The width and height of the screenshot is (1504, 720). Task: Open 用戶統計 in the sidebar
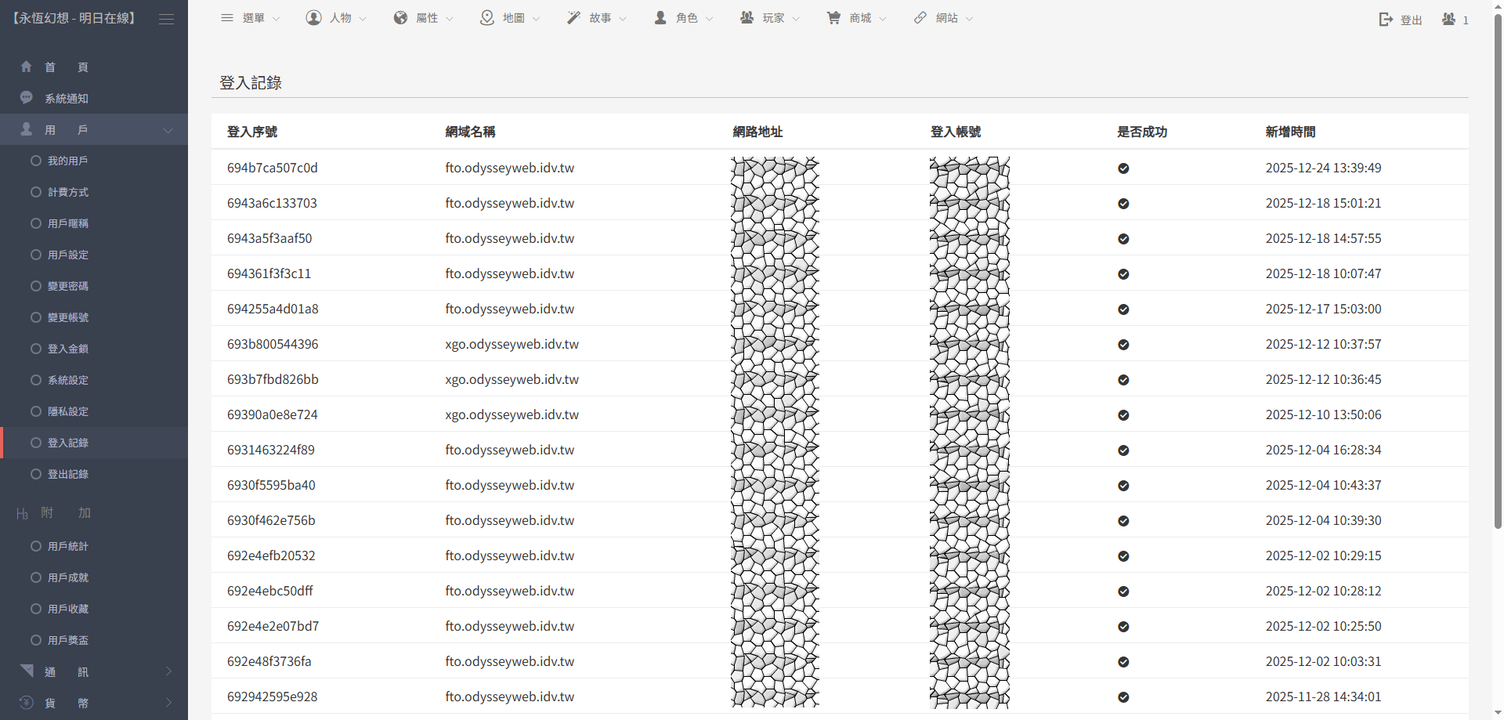coord(68,547)
